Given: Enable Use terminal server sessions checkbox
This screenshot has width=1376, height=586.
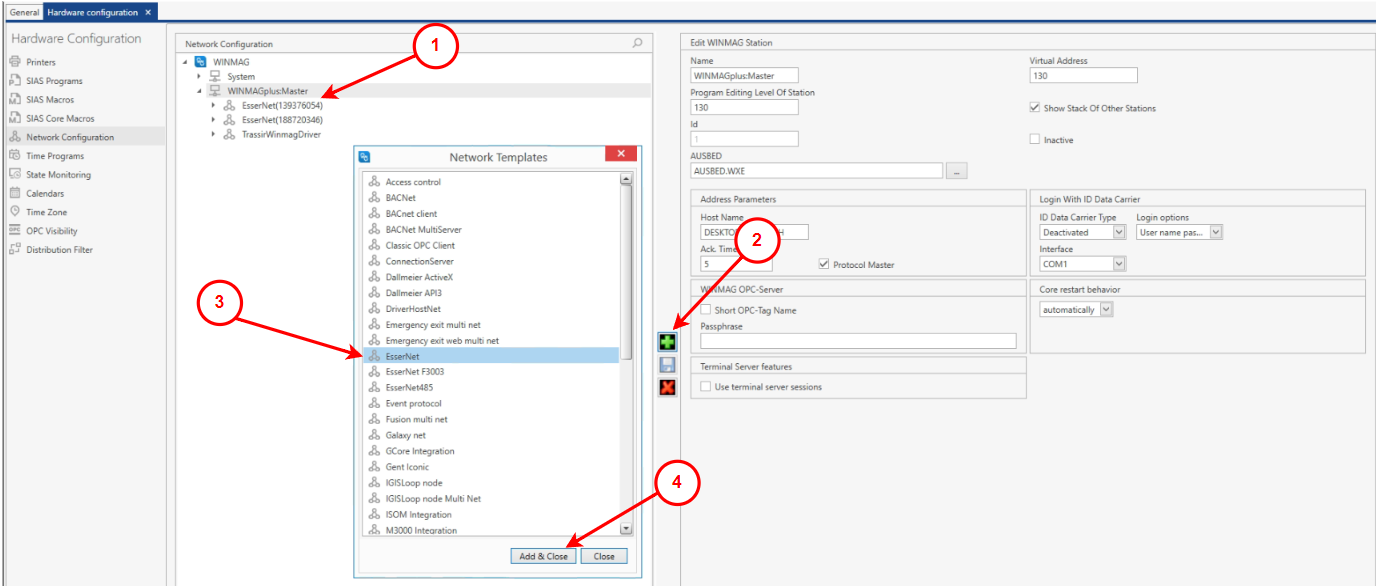Looking at the screenshot, I should tap(706, 386).
